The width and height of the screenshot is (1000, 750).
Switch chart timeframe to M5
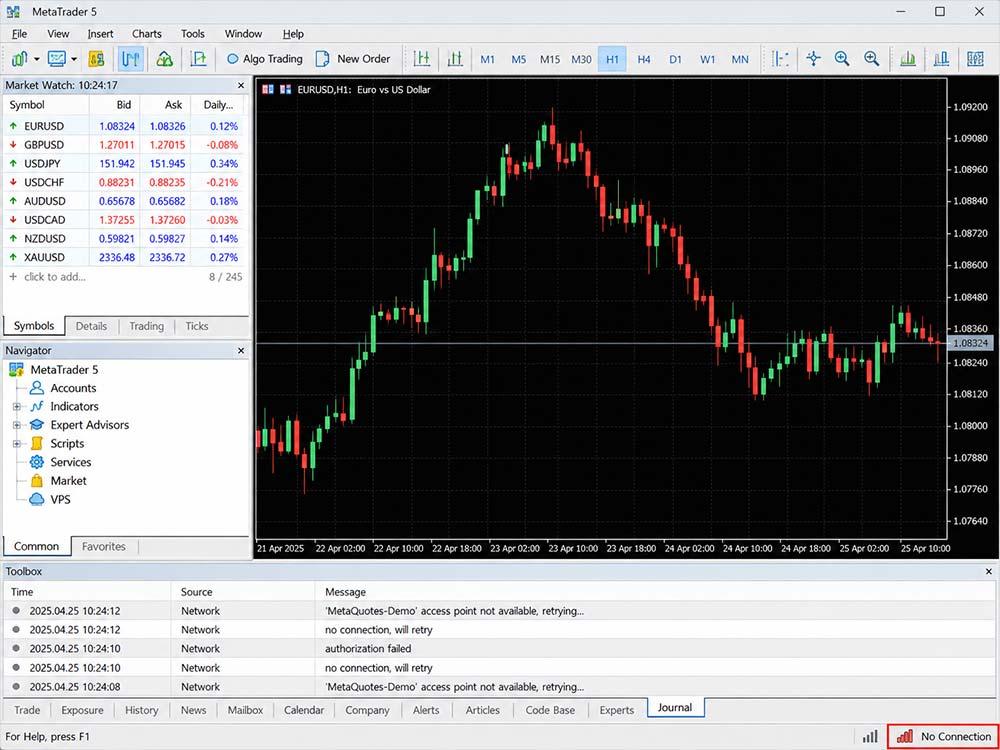518,59
